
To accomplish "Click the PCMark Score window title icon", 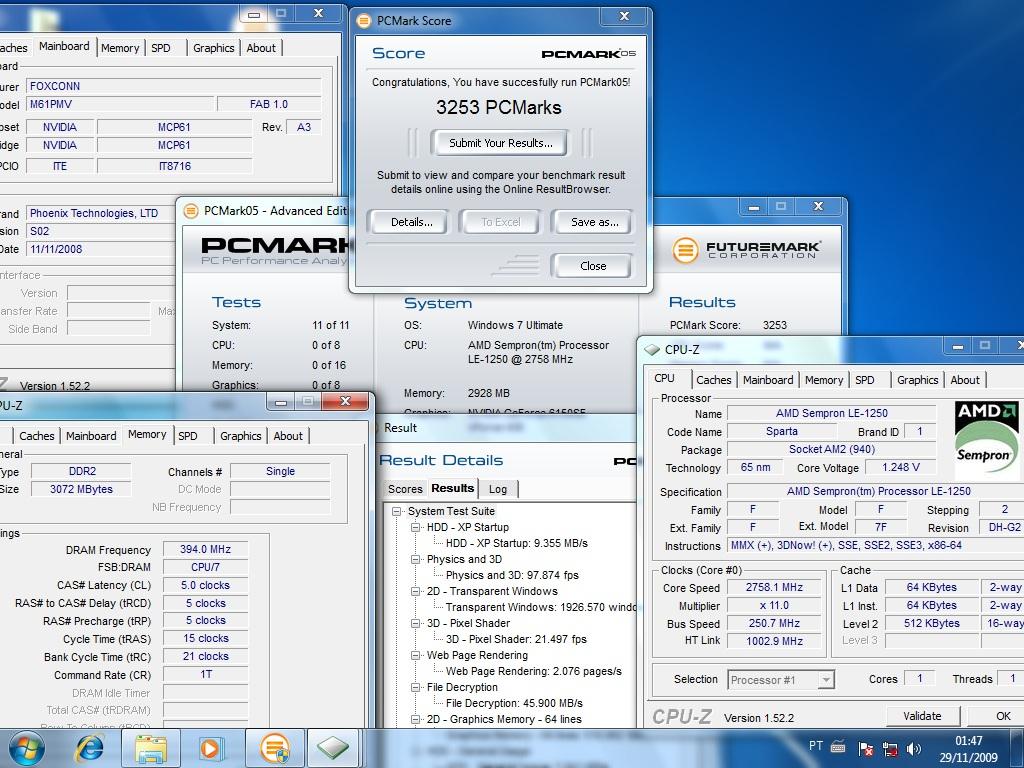I will click(x=363, y=21).
